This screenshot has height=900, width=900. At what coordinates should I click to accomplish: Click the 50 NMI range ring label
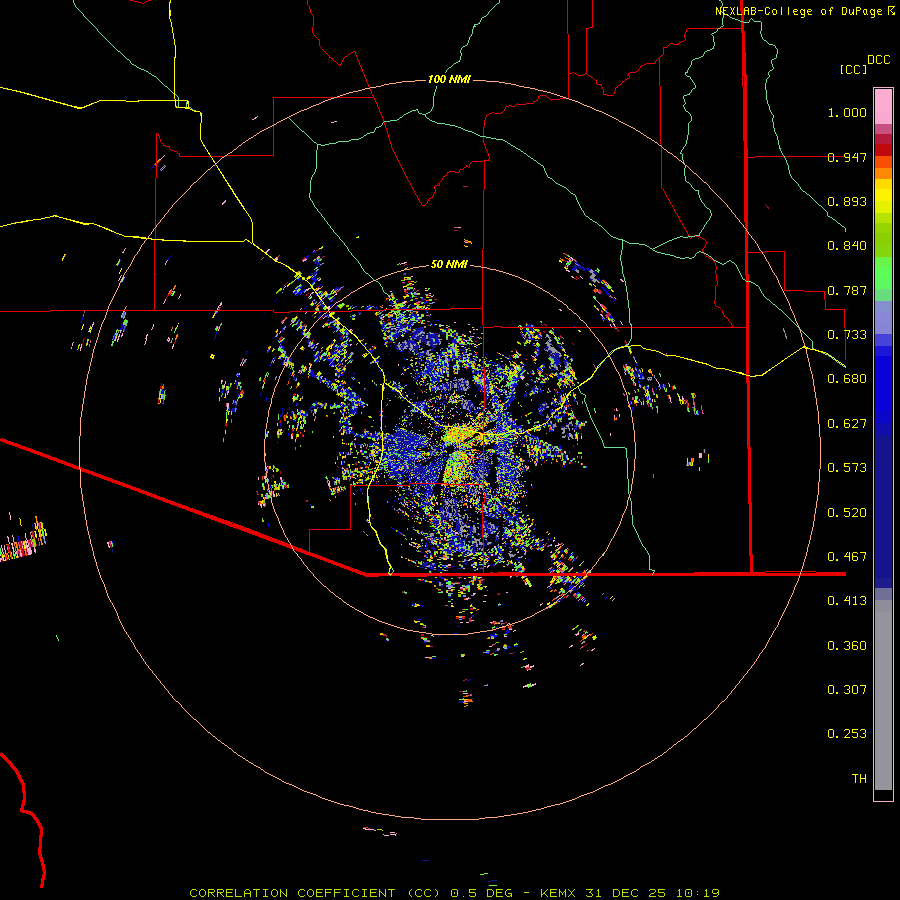pyautogui.click(x=449, y=265)
